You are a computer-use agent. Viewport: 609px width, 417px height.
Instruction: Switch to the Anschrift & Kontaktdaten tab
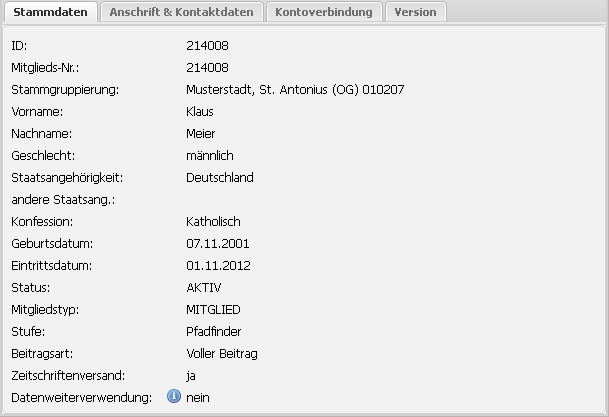[182, 12]
